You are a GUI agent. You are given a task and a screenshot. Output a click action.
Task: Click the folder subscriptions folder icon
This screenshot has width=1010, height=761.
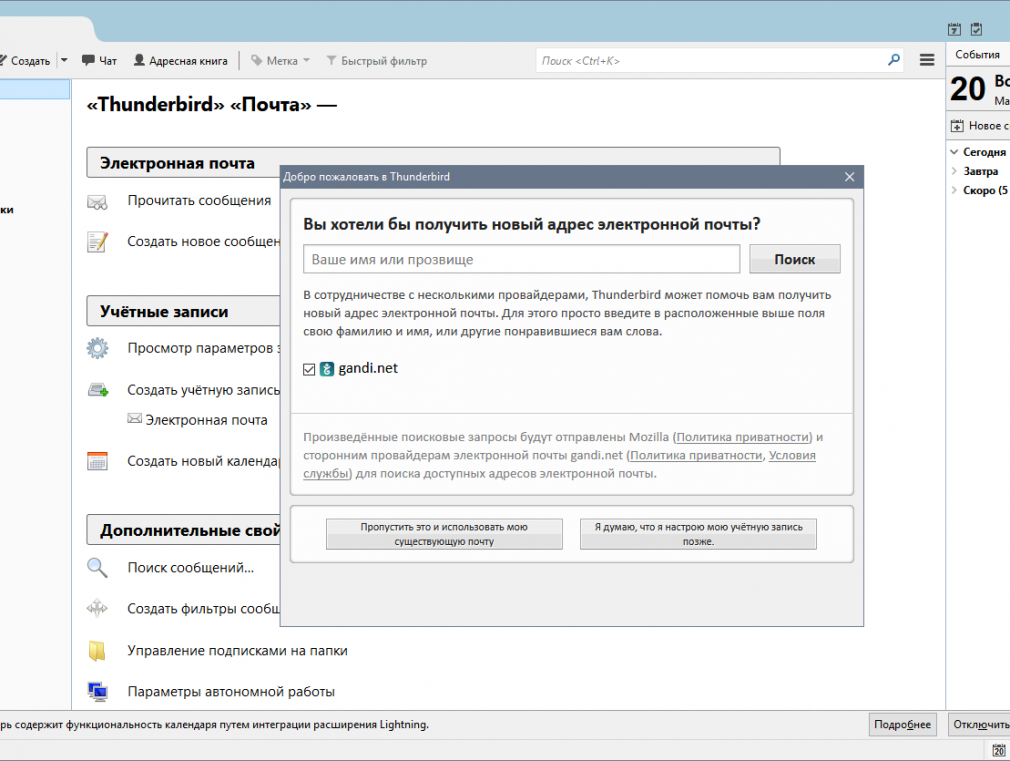click(x=97, y=651)
